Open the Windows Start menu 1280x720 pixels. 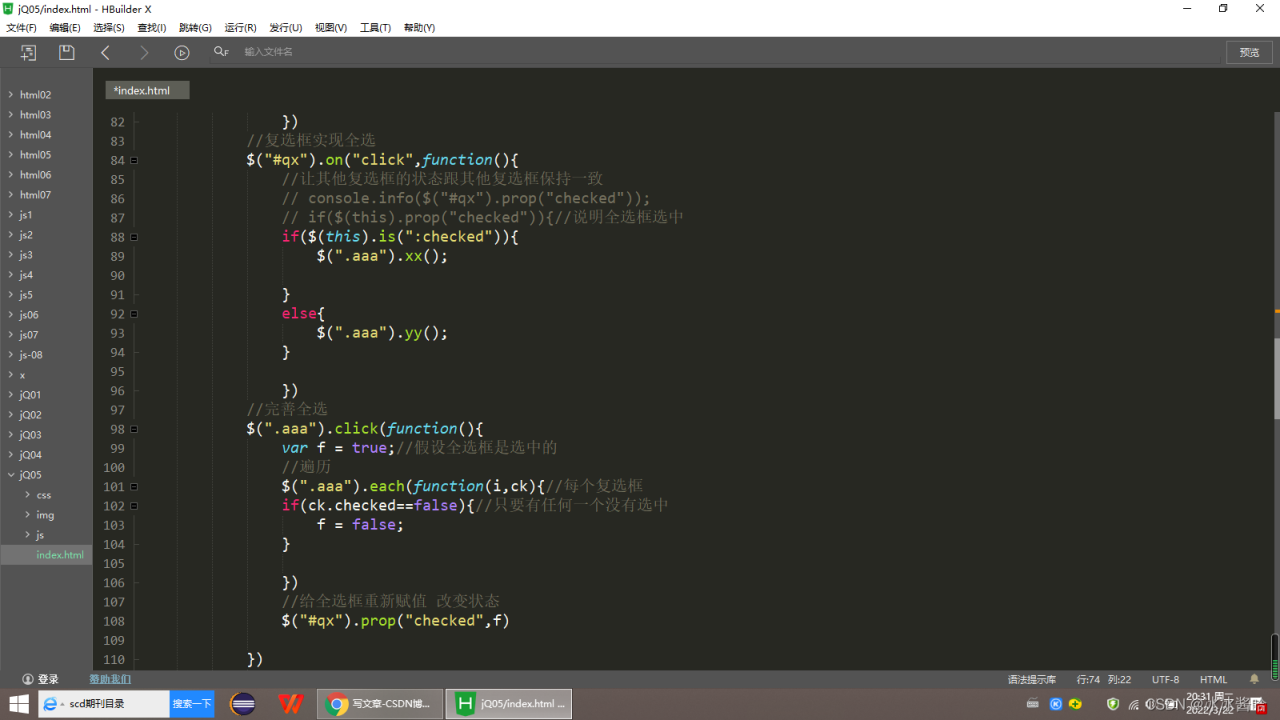[19, 704]
